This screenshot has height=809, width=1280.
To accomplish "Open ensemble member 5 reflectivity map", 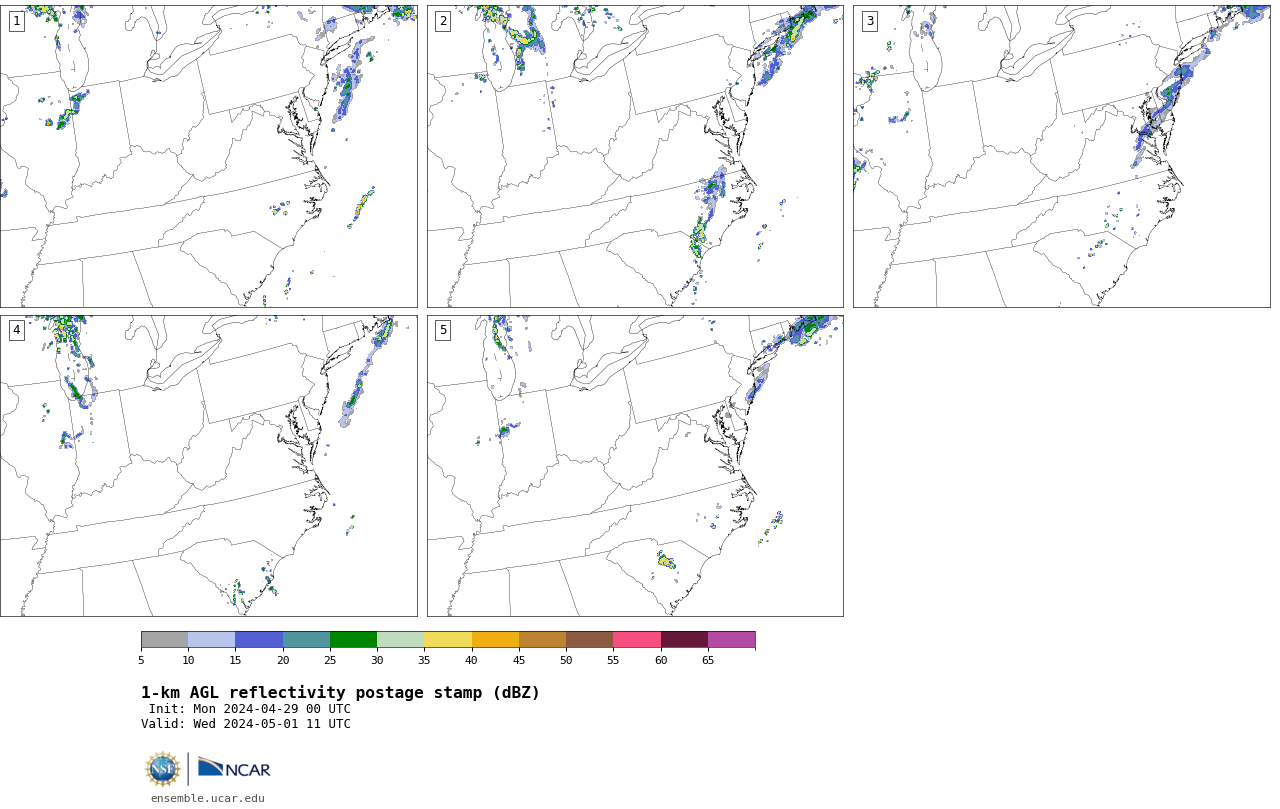I will [635, 466].
